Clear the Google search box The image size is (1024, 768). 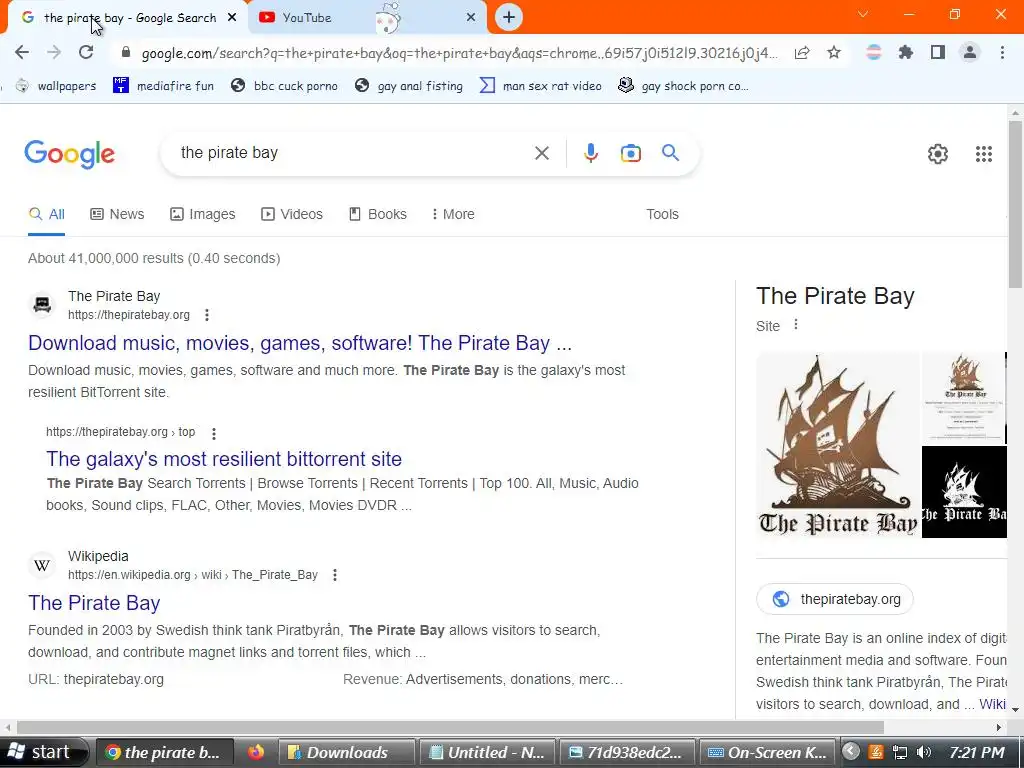tap(541, 153)
